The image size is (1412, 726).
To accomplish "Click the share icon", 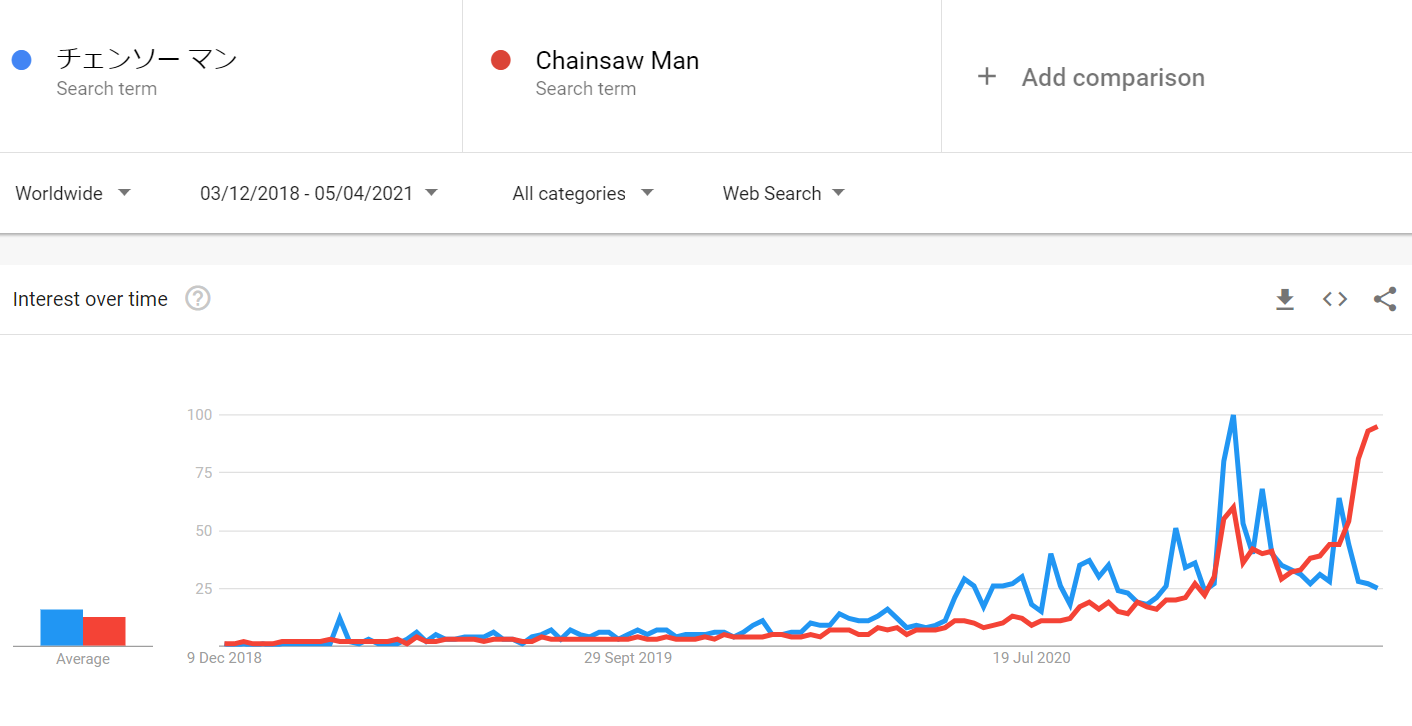I will click(1385, 299).
